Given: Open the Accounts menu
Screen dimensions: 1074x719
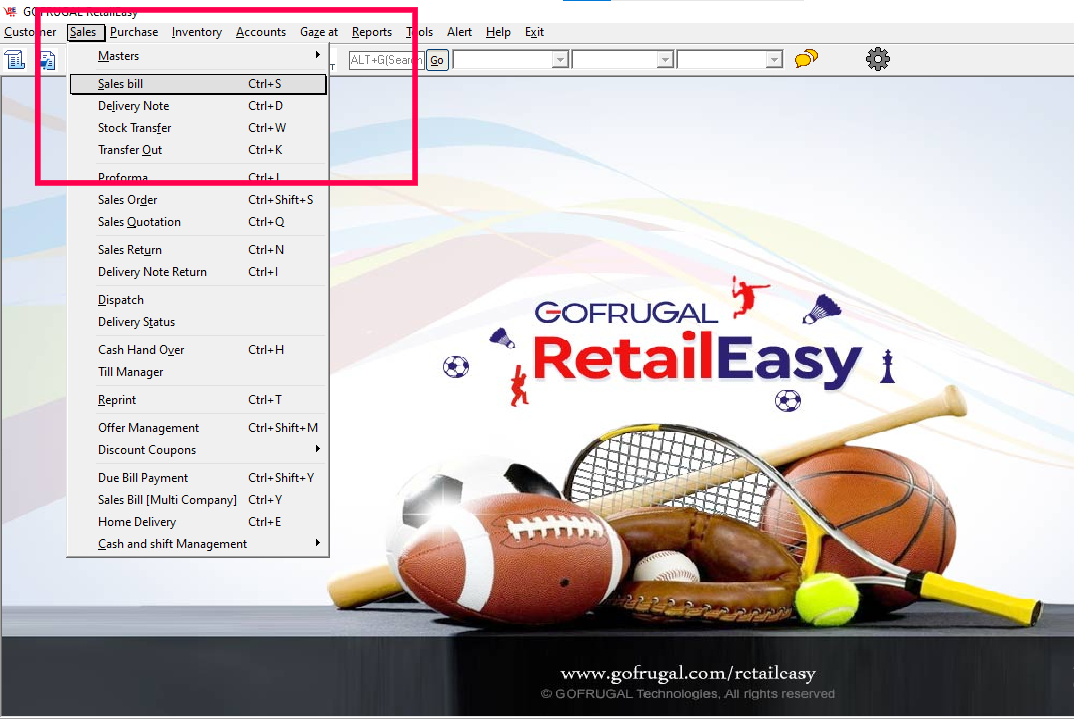Looking at the screenshot, I should [x=261, y=32].
